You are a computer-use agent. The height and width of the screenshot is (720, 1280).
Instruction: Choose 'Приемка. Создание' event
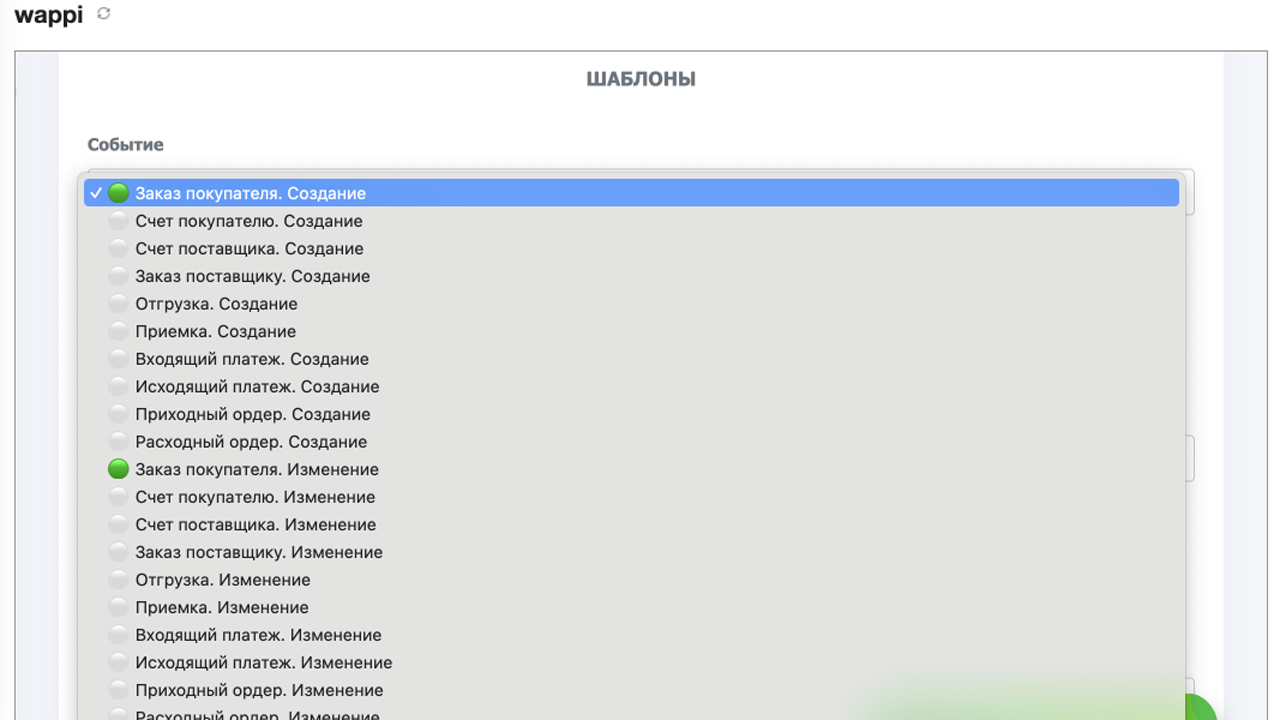point(215,332)
